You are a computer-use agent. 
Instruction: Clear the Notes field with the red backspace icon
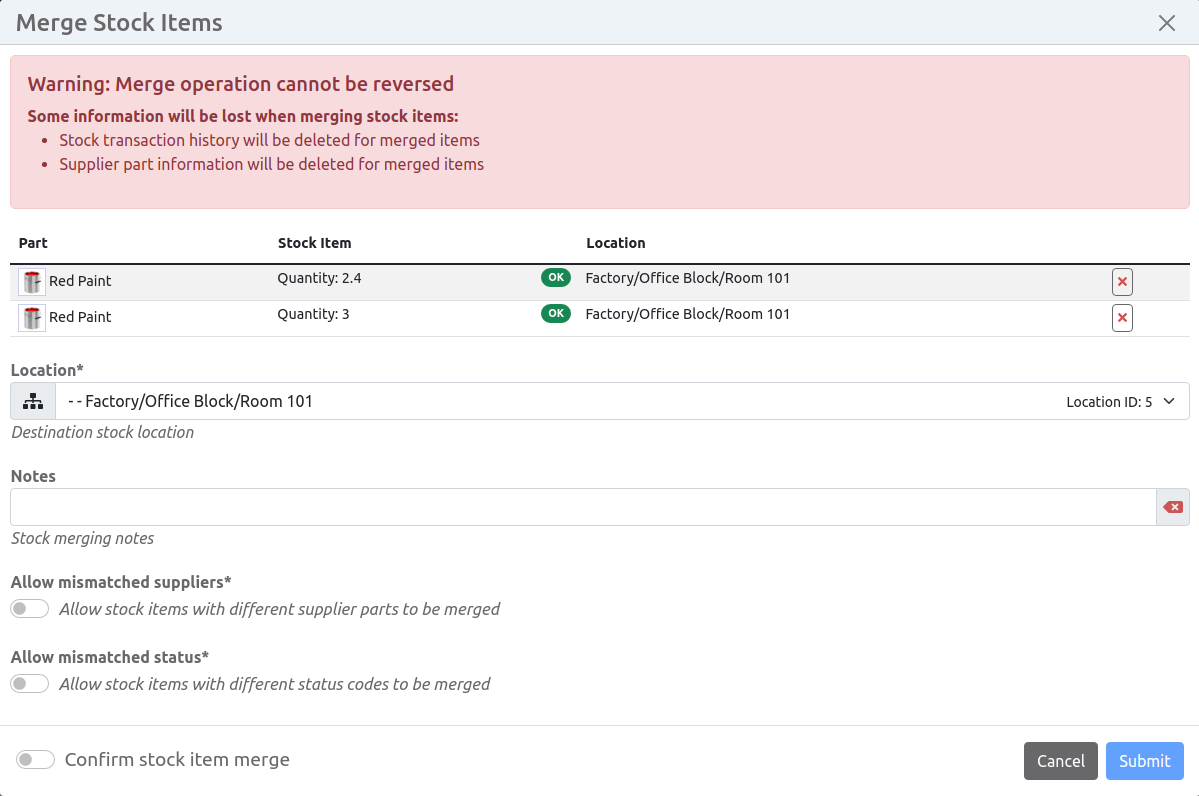click(x=1173, y=507)
